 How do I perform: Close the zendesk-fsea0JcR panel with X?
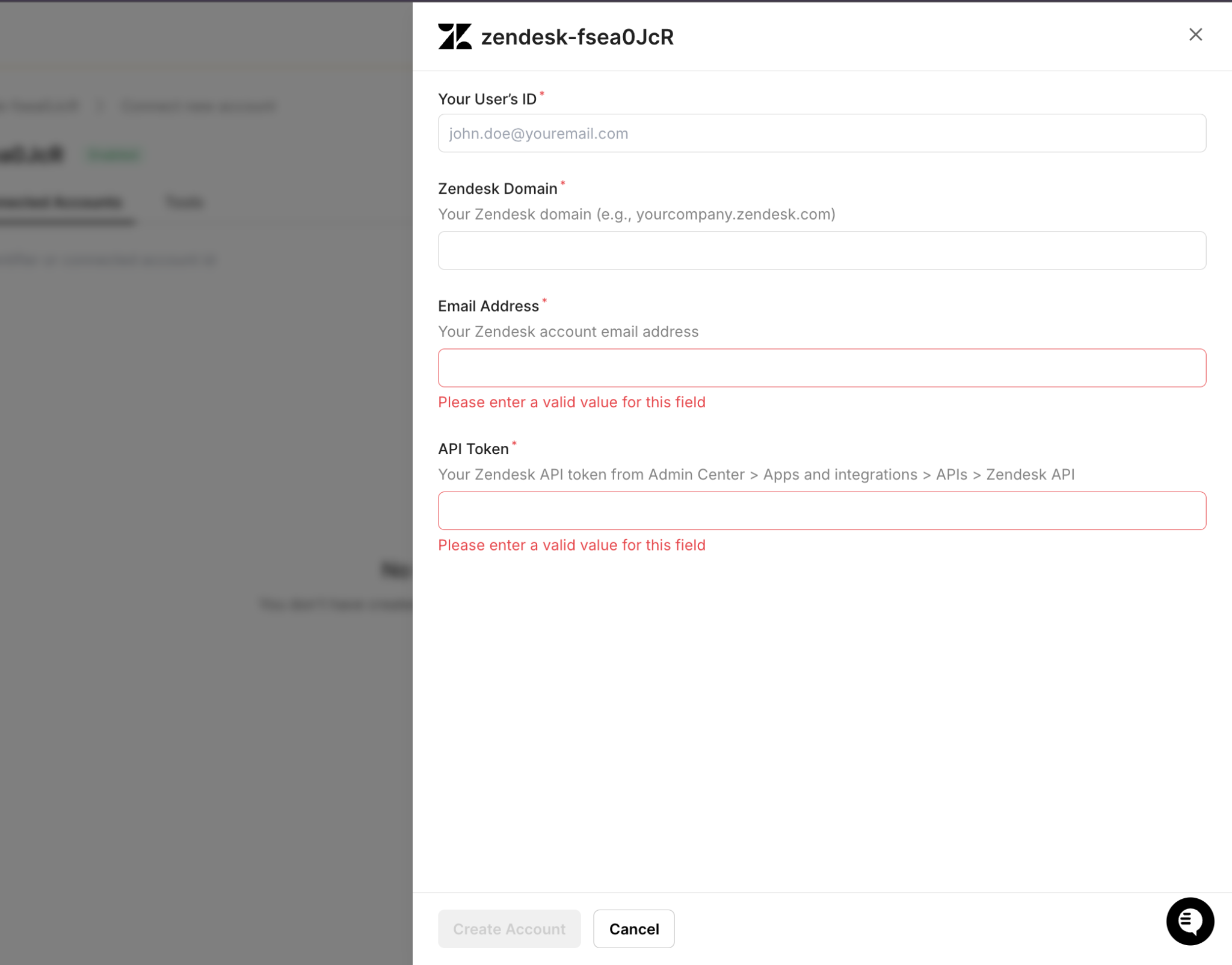(1195, 35)
